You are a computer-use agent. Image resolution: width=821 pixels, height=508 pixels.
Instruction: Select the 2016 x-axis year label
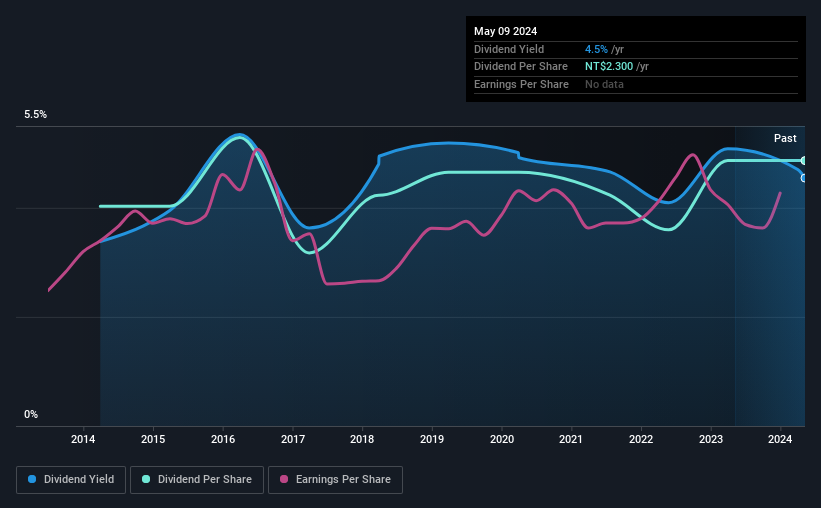[x=223, y=439]
